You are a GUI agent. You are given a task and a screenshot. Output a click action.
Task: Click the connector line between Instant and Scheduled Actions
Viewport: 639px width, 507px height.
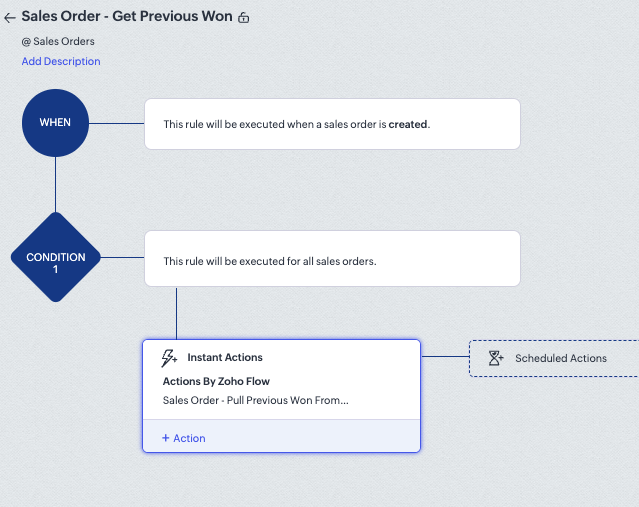click(x=445, y=355)
